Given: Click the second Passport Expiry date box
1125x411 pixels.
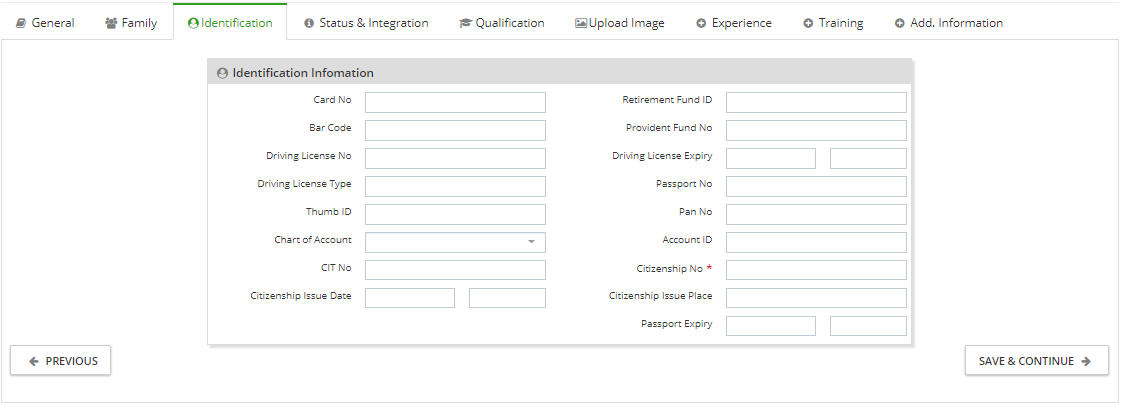Looking at the screenshot, I should pyautogui.click(x=868, y=326).
